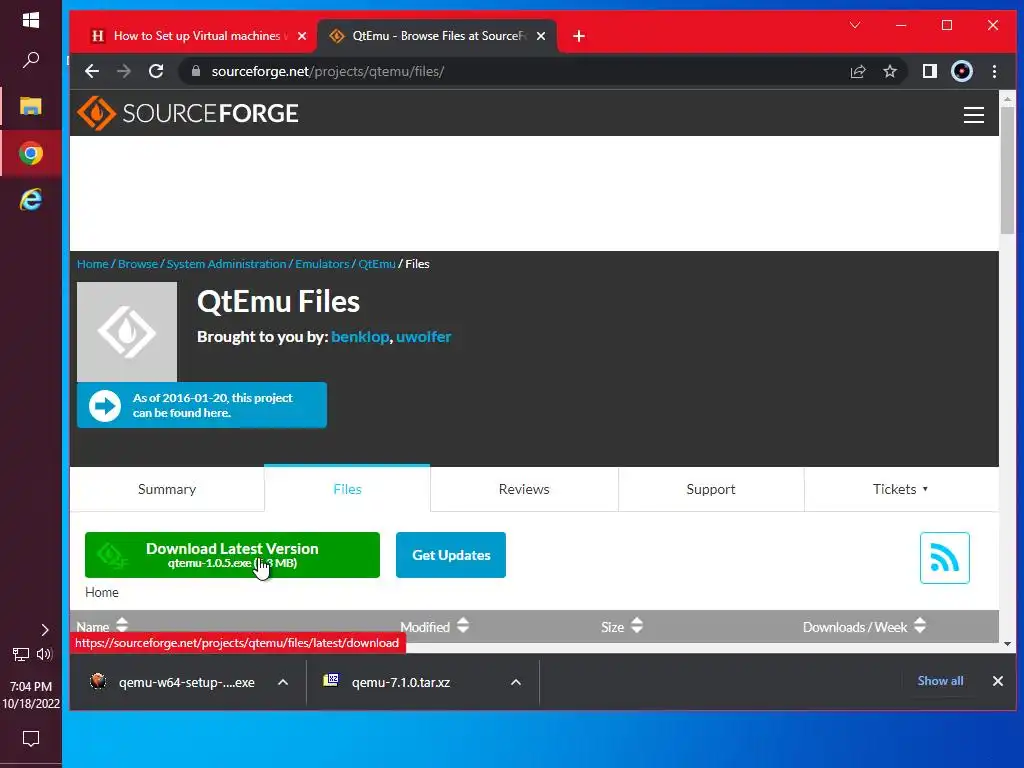Open the Browse breadcrumb link
1024x768 pixels.
tap(138, 264)
